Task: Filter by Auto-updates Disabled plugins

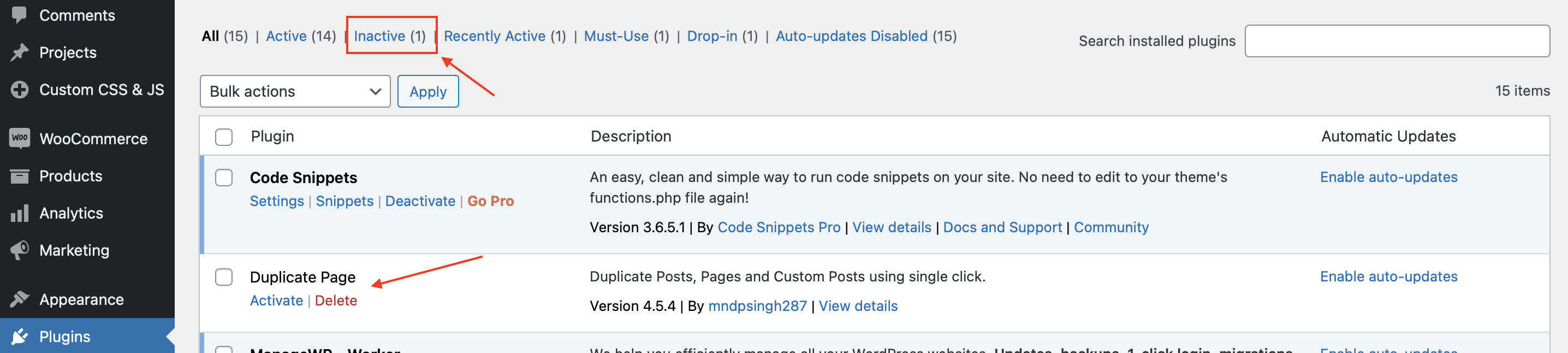Action: [x=852, y=36]
